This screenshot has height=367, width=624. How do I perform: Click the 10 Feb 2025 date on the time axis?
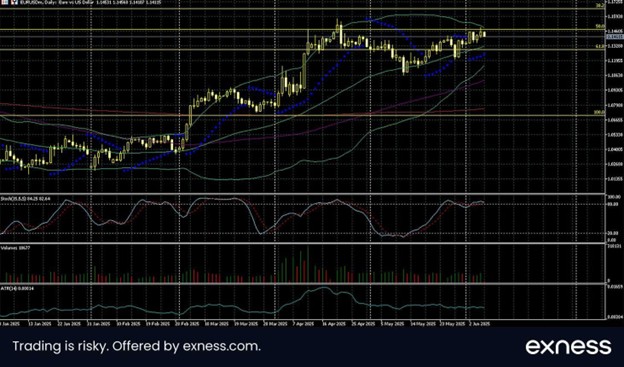[128, 324]
